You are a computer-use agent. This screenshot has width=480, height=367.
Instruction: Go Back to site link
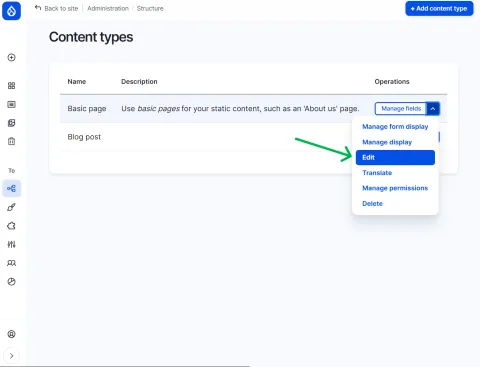(57, 8)
